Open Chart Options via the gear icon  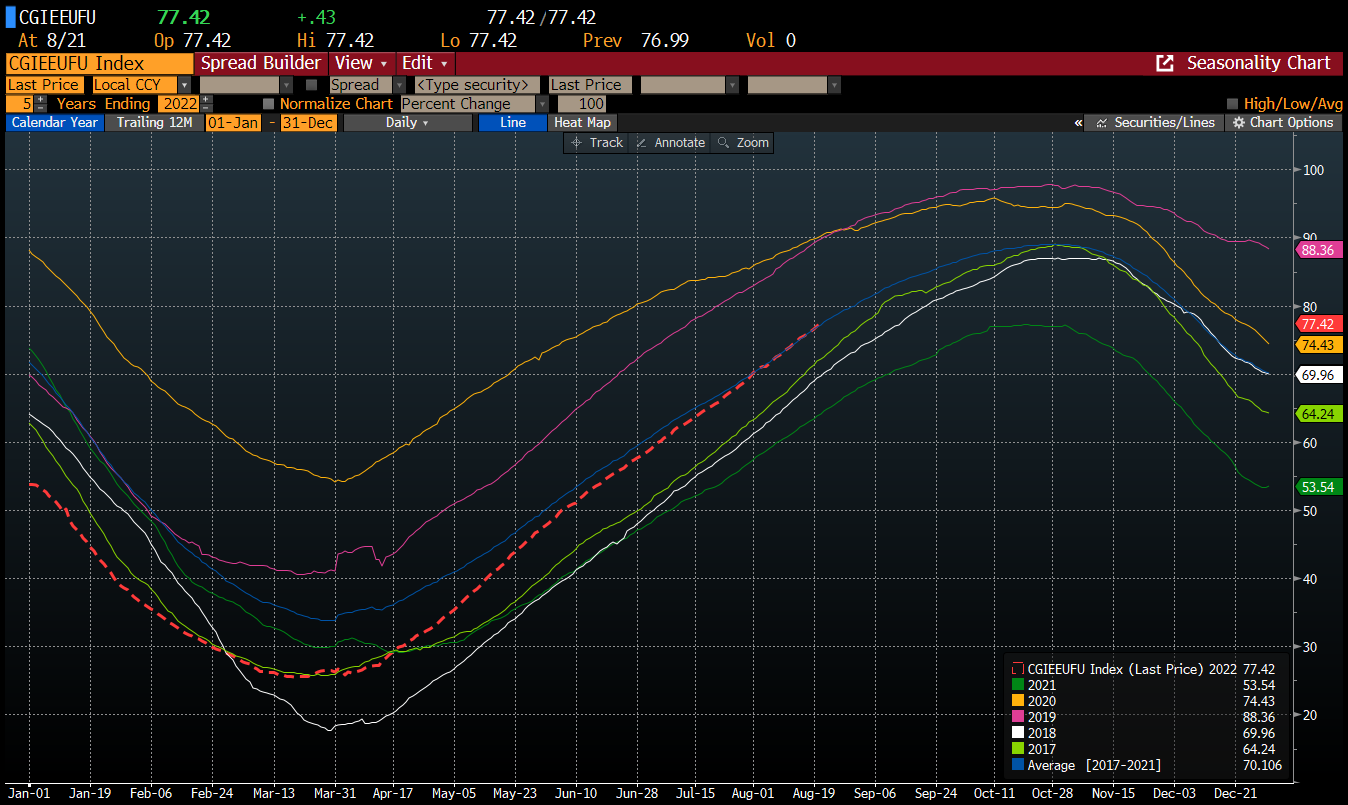(x=1239, y=123)
